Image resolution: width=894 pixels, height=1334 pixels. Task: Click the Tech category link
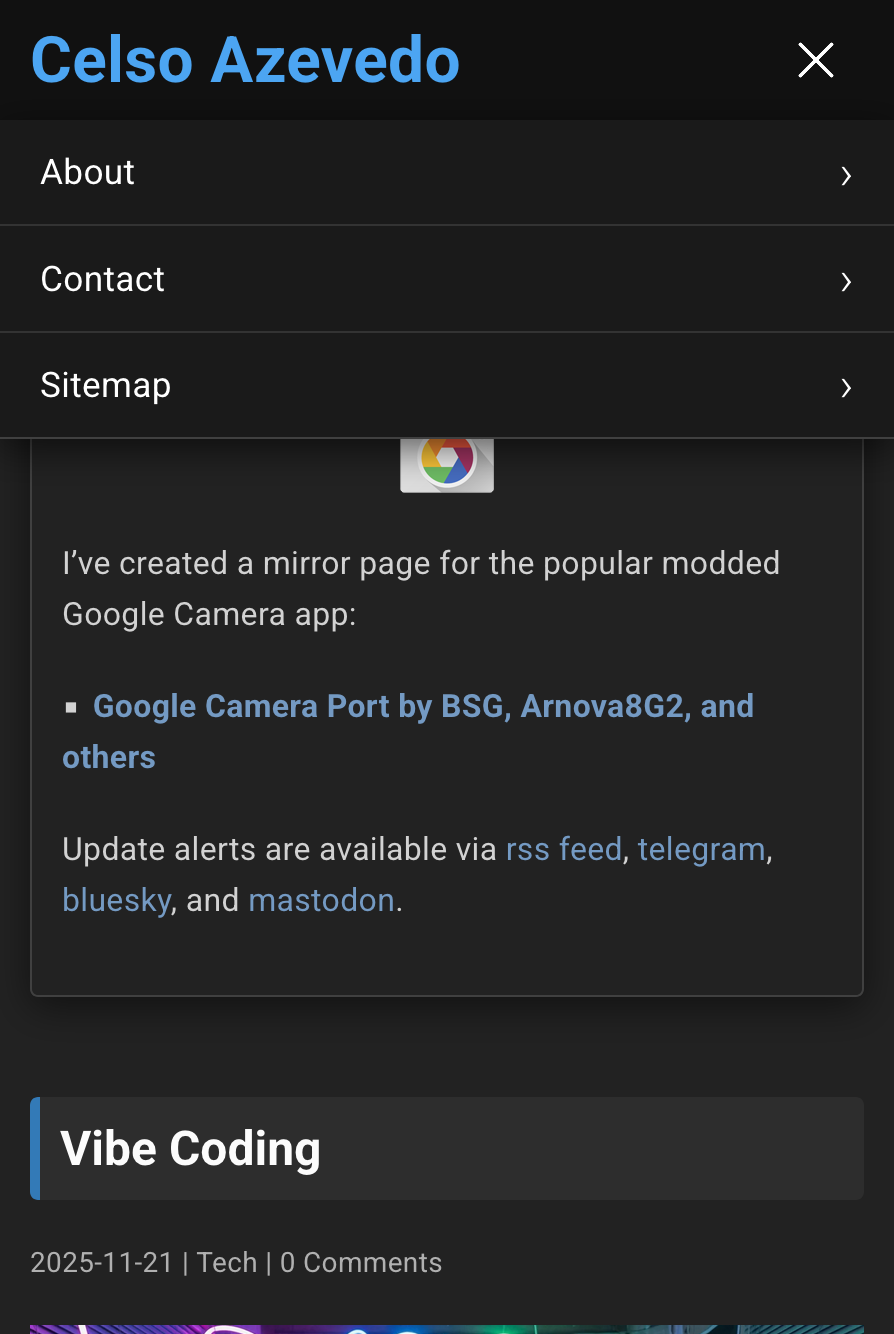coord(227,1262)
